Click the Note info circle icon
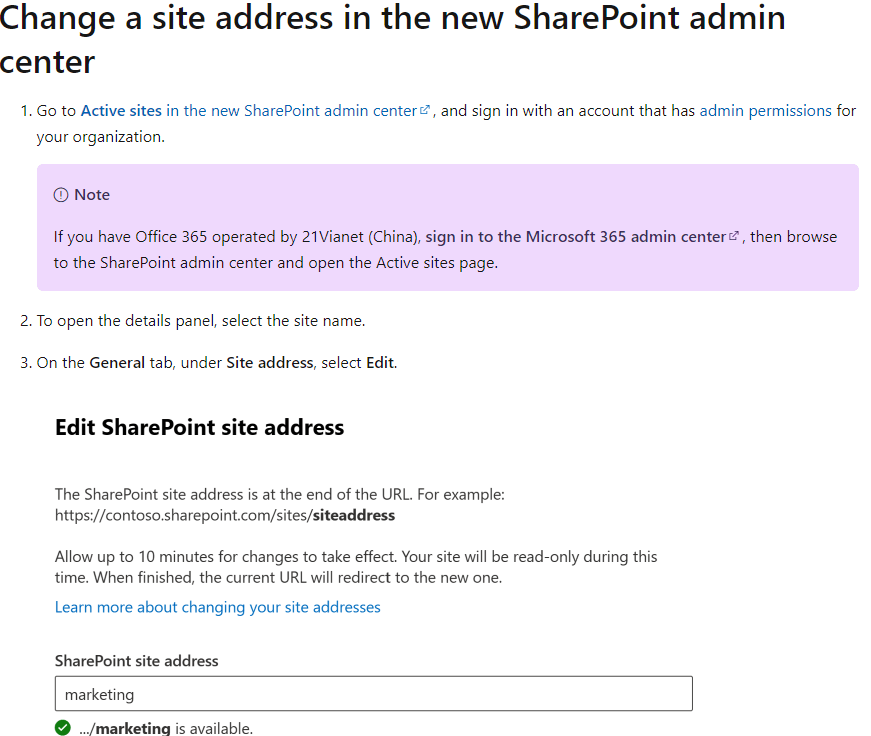The height and width of the screenshot is (736, 871). coord(61,195)
